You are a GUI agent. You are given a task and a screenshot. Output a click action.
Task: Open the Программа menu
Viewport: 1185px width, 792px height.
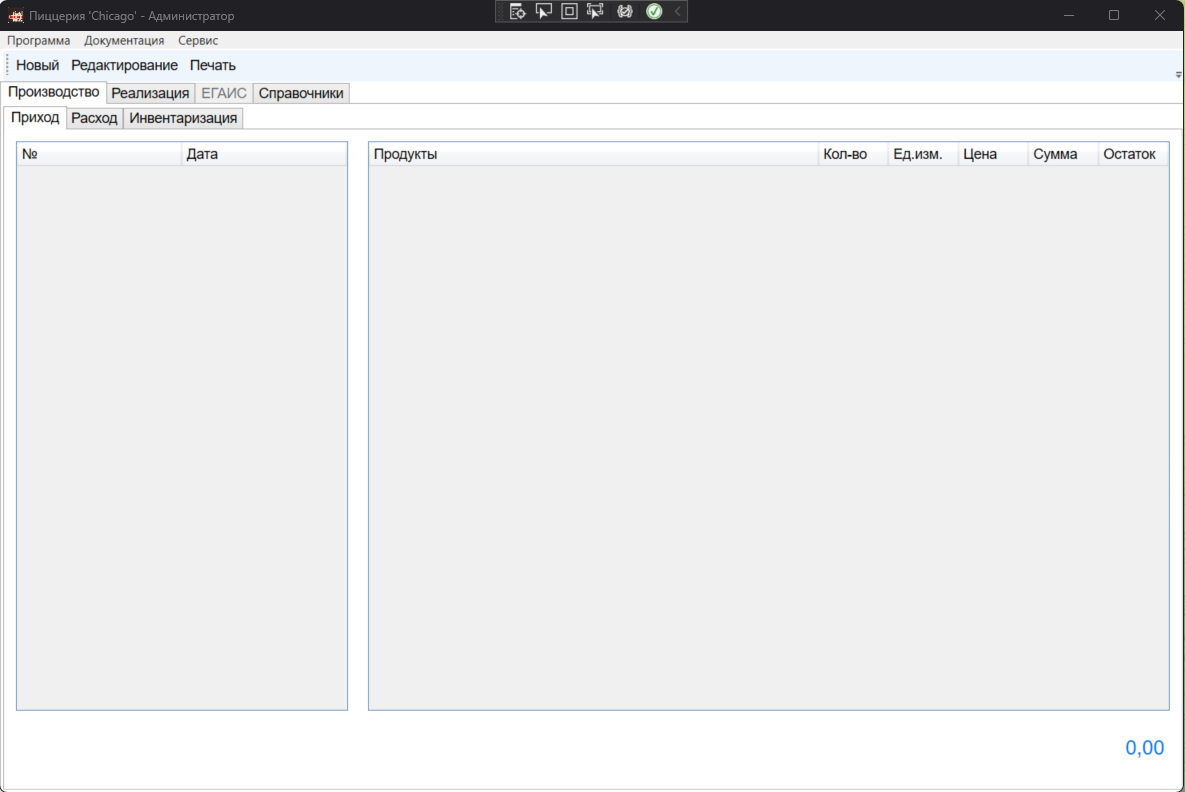pos(39,41)
